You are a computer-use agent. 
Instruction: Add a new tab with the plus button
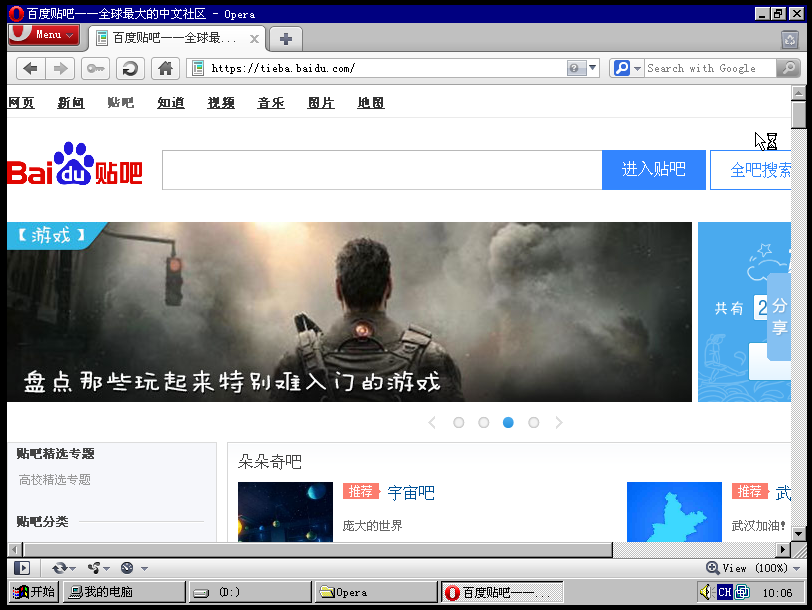286,39
